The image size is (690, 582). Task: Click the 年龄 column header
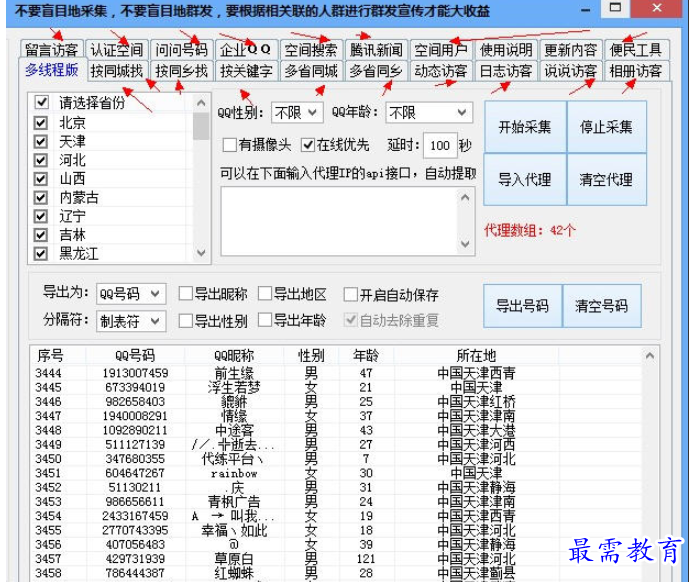point(366,355)
